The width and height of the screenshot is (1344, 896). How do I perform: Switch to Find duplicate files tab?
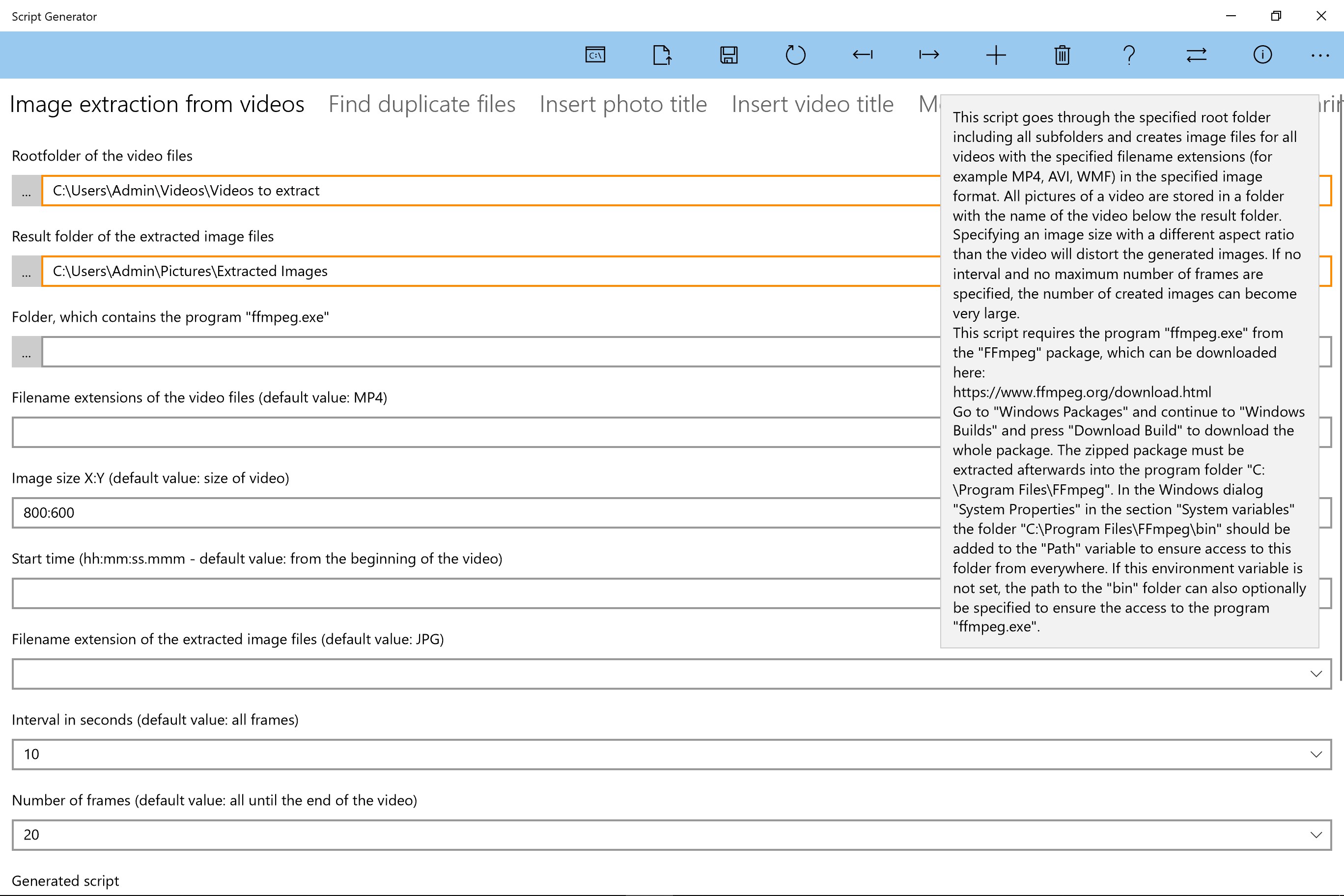421,105
